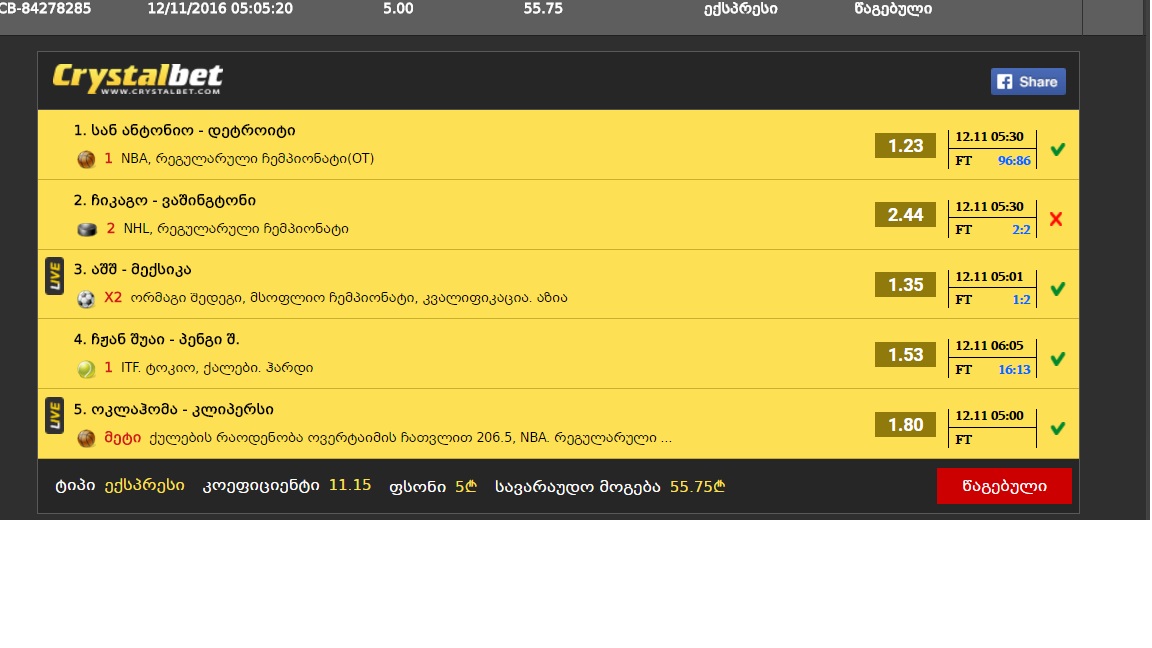The height and width of the screenshot is (648, 1152).
Task: Click წაგებული text in header row
Action: coord(893,9)
